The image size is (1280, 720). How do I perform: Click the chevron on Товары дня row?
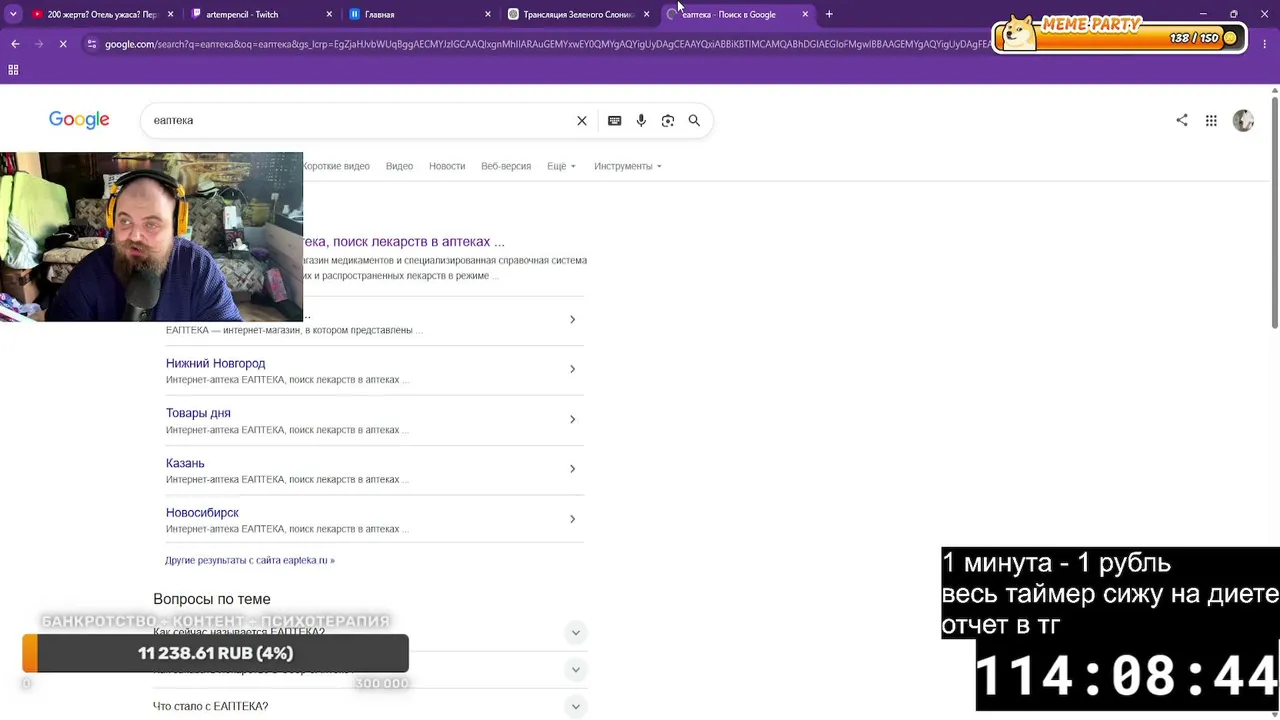pos(572,419)
